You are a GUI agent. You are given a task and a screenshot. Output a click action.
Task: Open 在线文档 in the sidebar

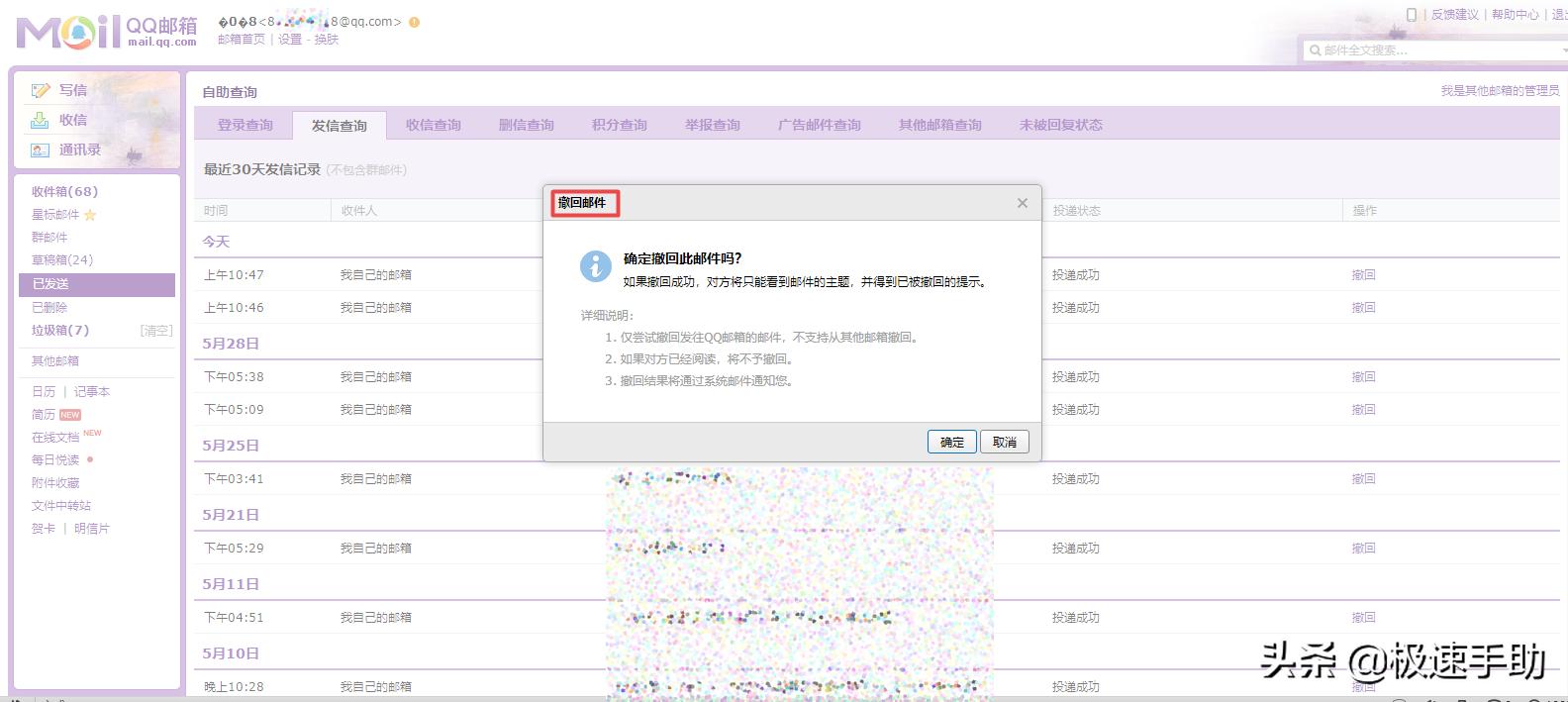pyautogui.click(x=55, y=438)
